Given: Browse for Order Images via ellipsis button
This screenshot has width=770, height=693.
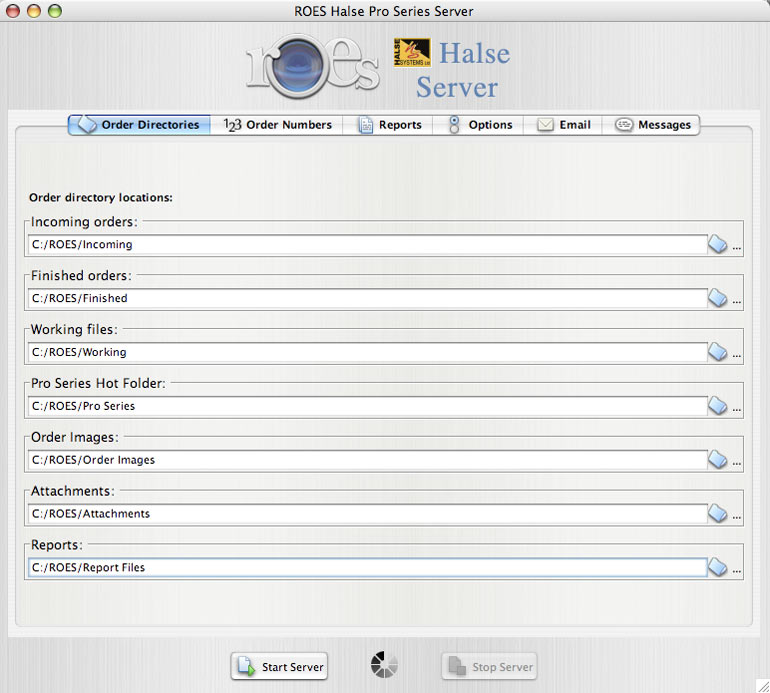Looking at the screenshot, I should [x=737, y=464].
